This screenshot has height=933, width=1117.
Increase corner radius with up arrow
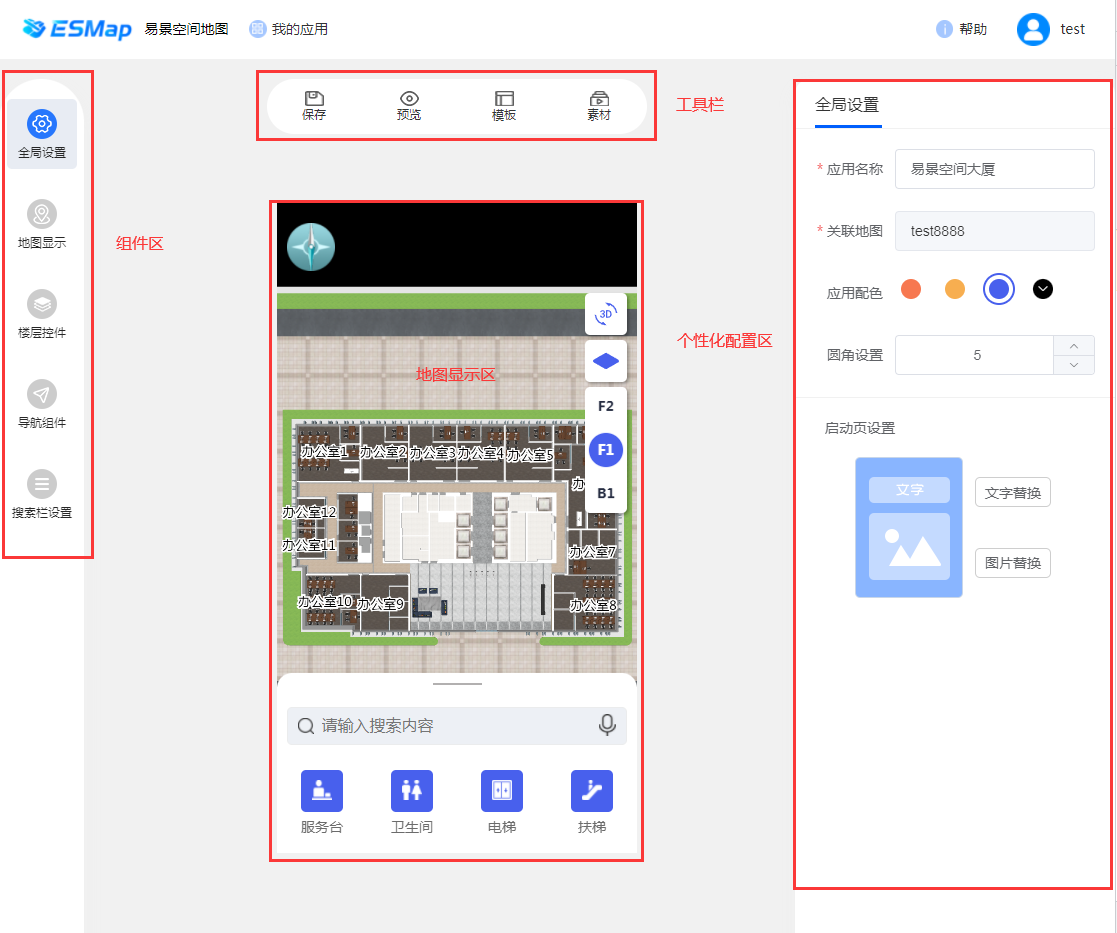pos(1074,346)
